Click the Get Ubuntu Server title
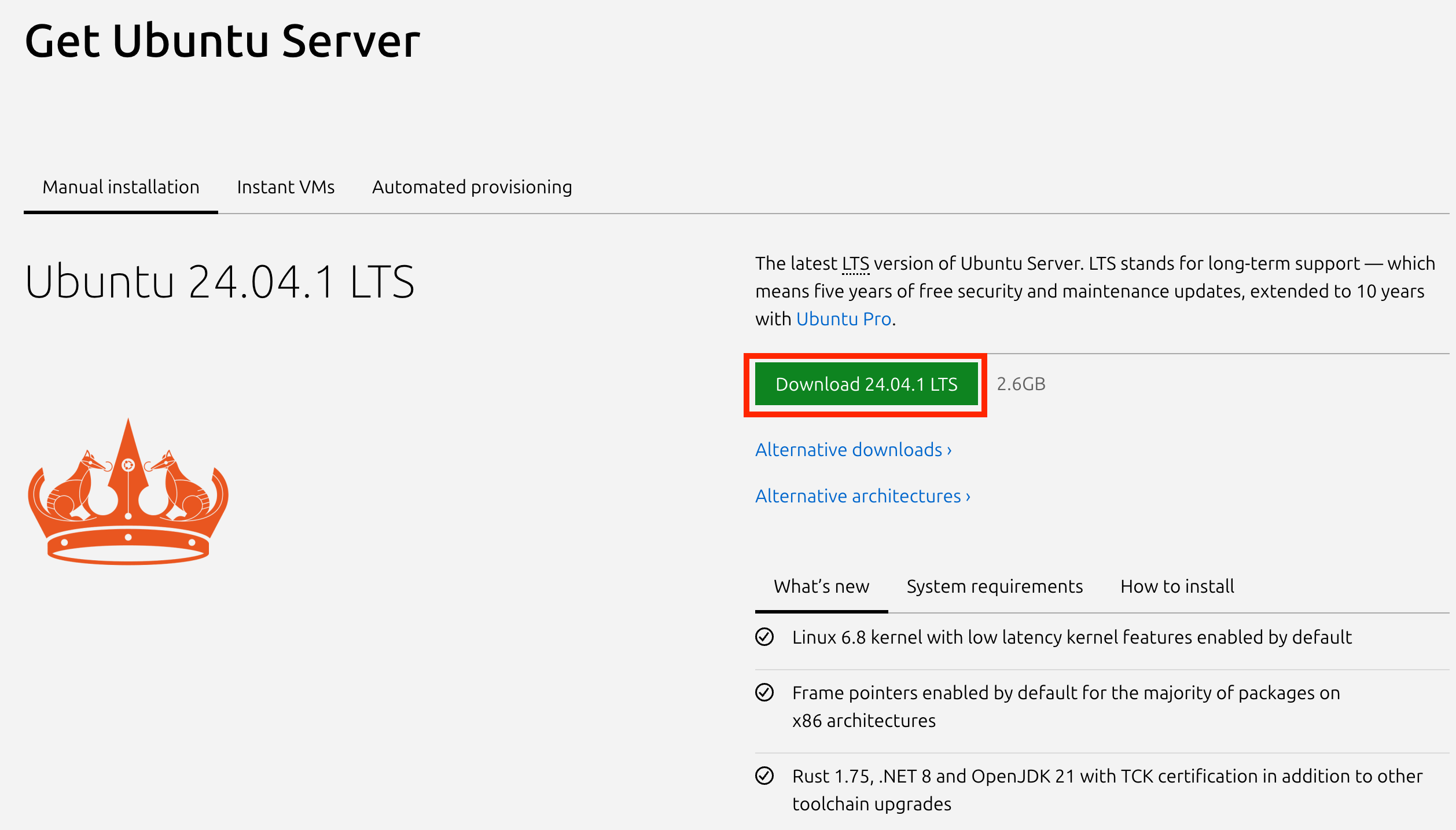The image size is (1456, 830). 222,42
